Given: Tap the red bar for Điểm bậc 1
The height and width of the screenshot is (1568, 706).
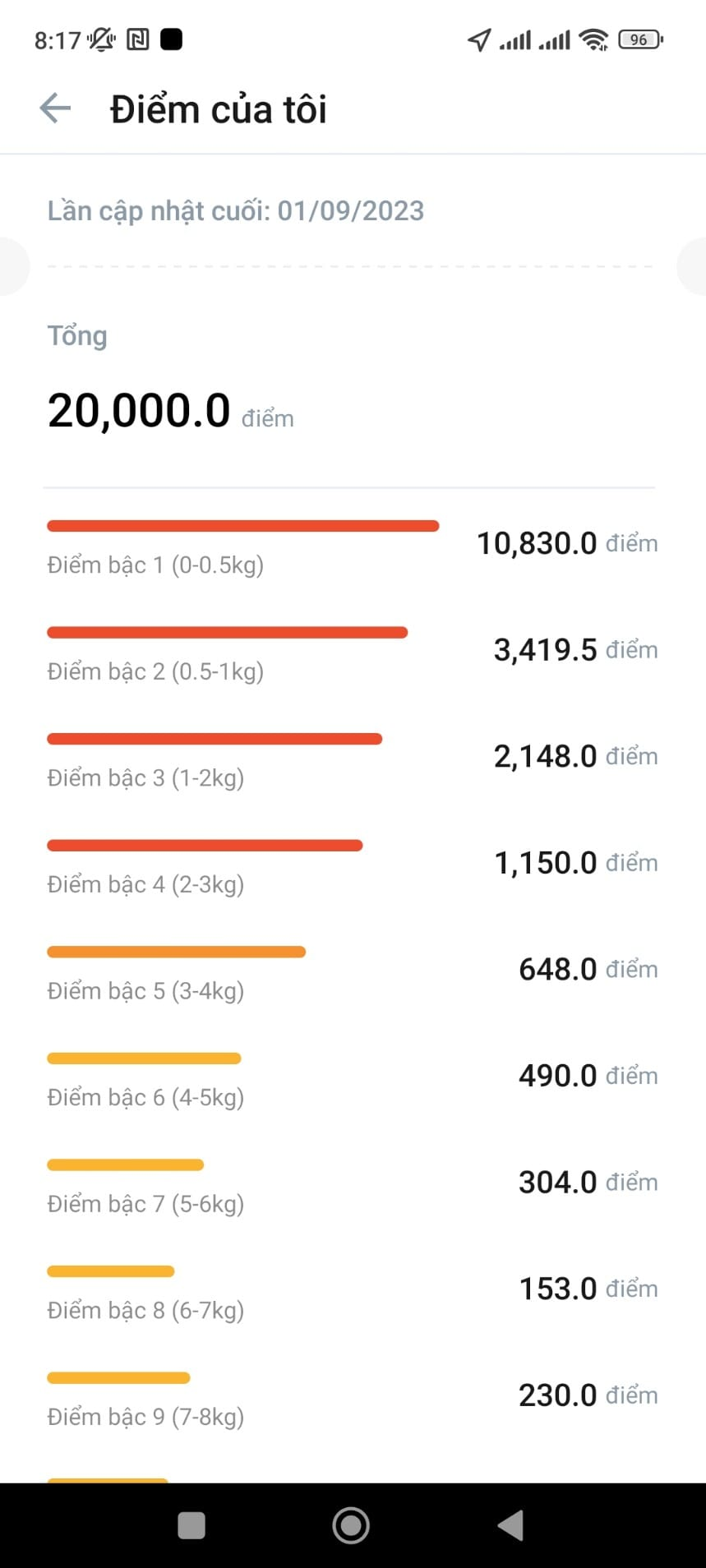Looking at the screenshot, I should pyautogui.click(x=242, y=526).
